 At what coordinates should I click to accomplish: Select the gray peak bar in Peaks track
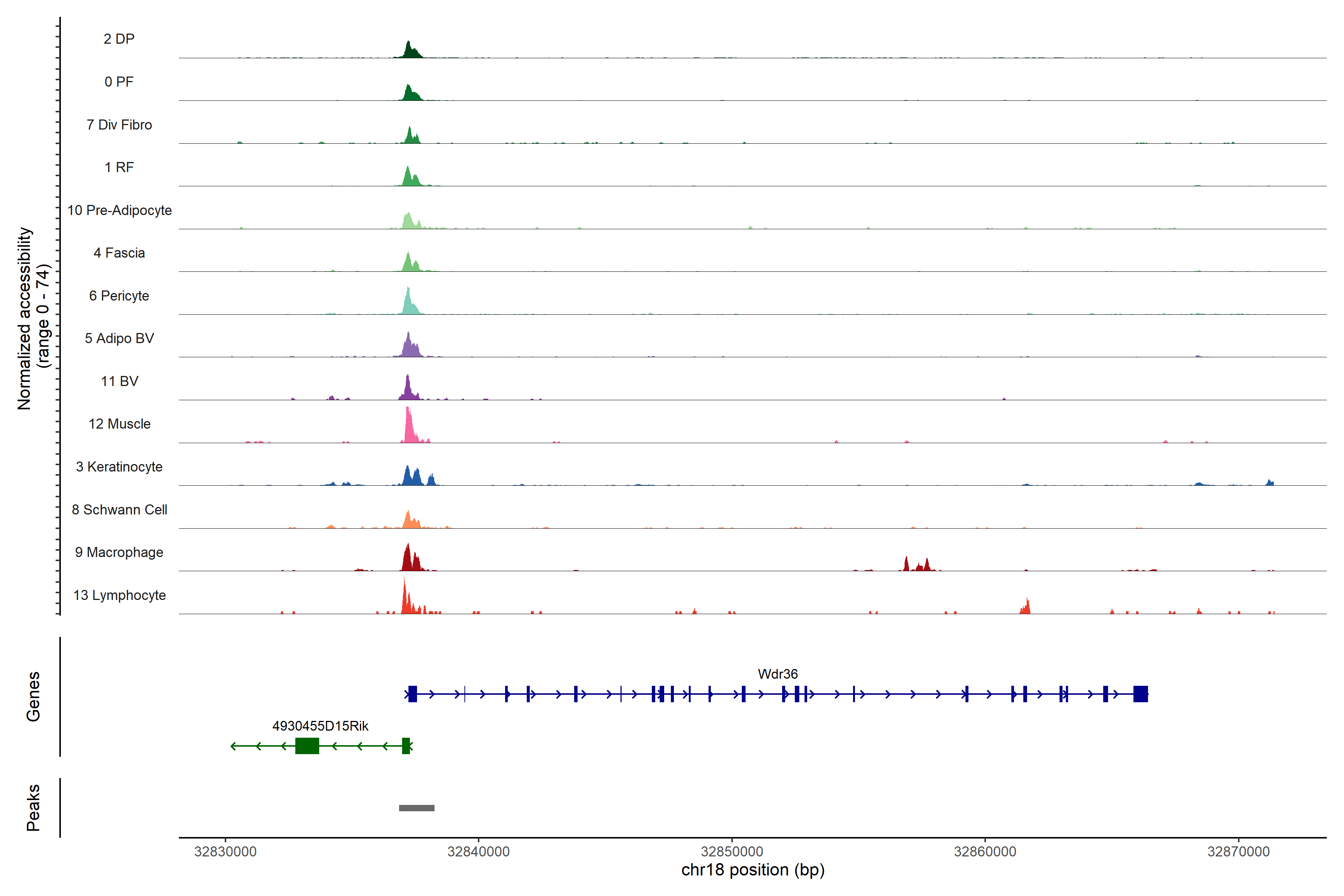point(417,808)
